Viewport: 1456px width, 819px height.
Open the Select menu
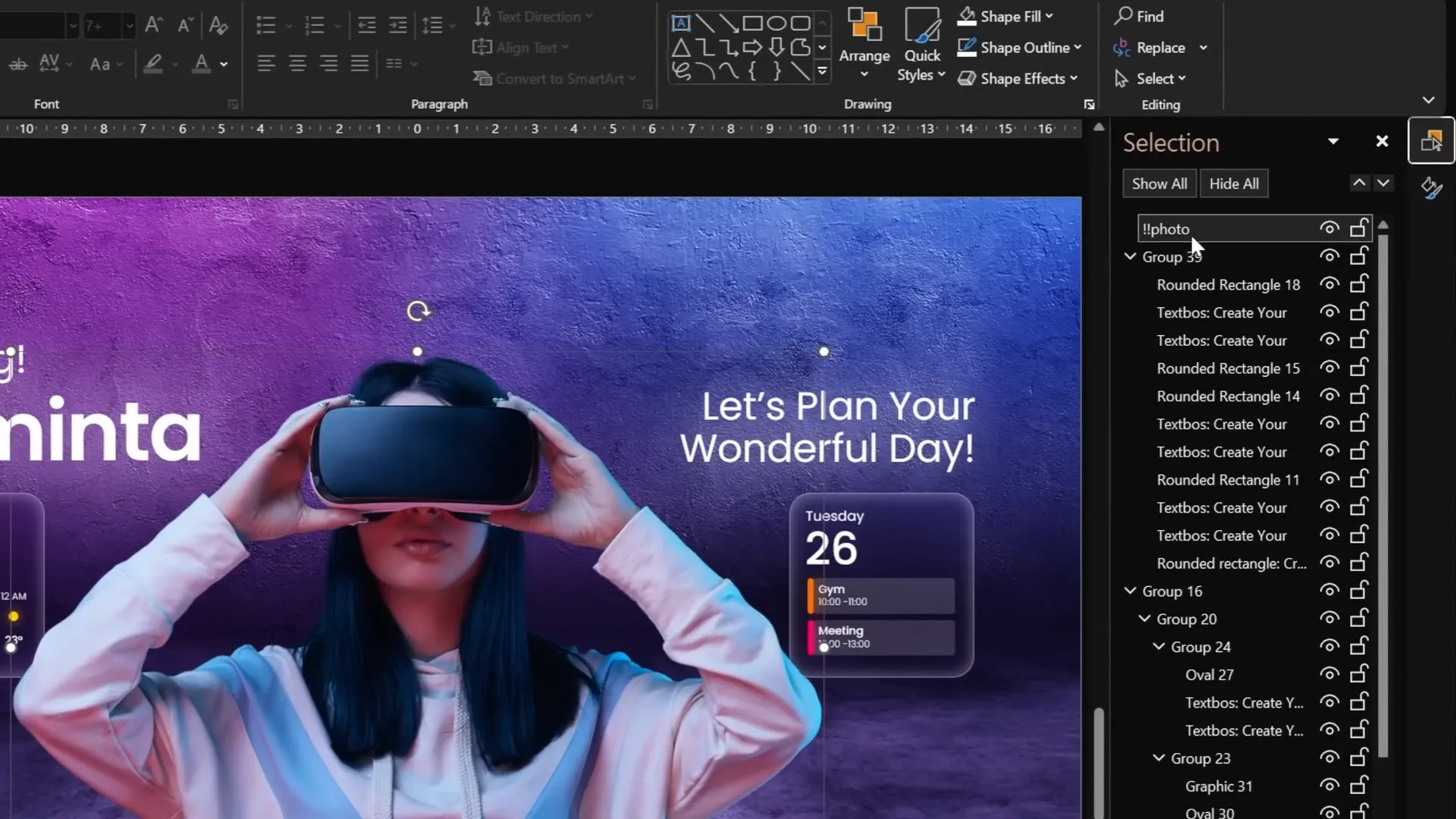(x=1150, y=79)
